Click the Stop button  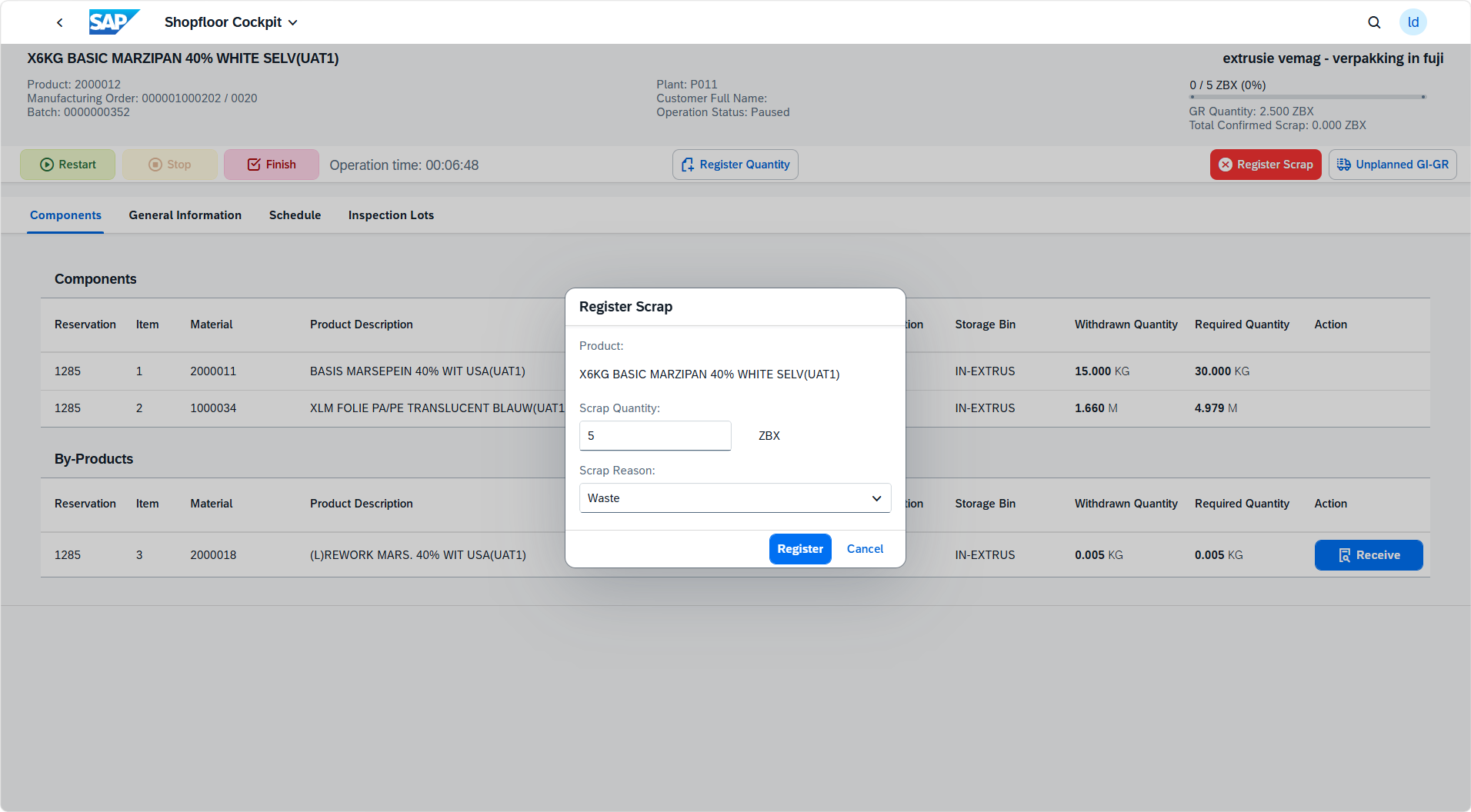point(170,165)
